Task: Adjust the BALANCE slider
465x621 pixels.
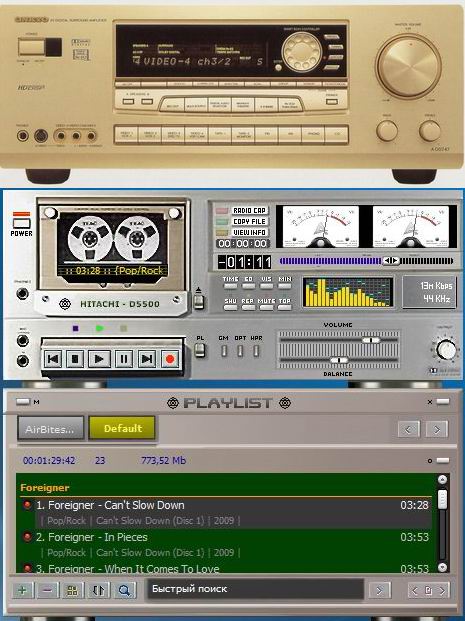Action: click(x=339, y=360)
